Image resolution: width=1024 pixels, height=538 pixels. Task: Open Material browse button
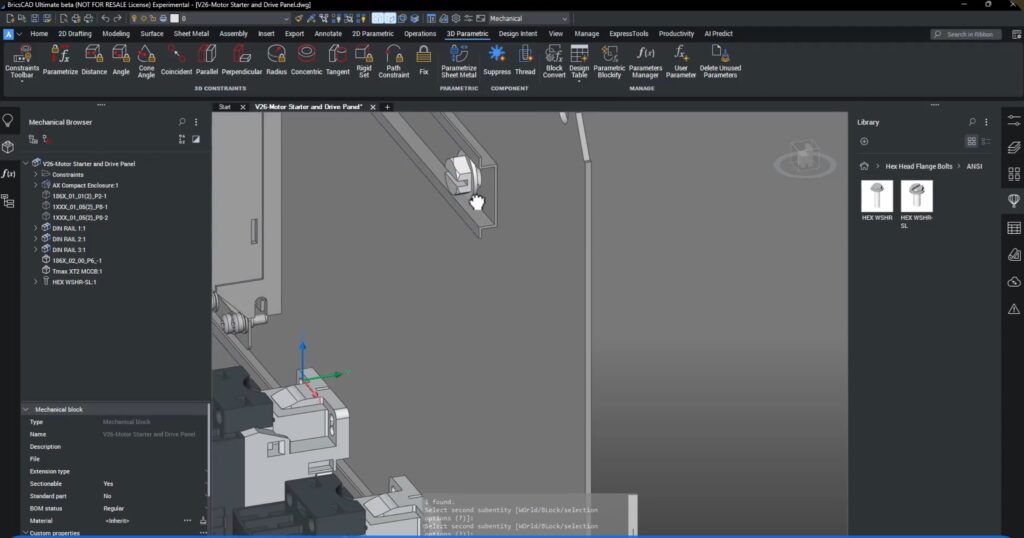tap(187, 520)
